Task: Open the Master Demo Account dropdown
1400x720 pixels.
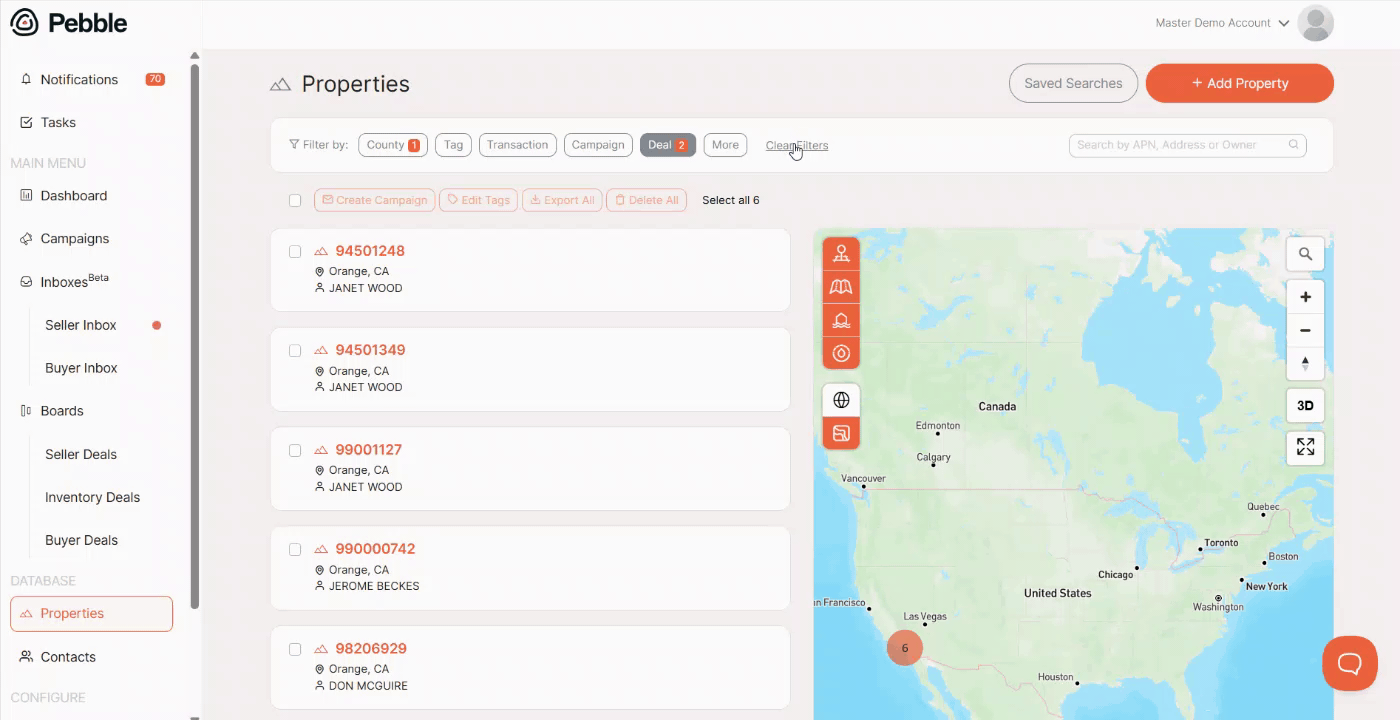Action: 1222,23
